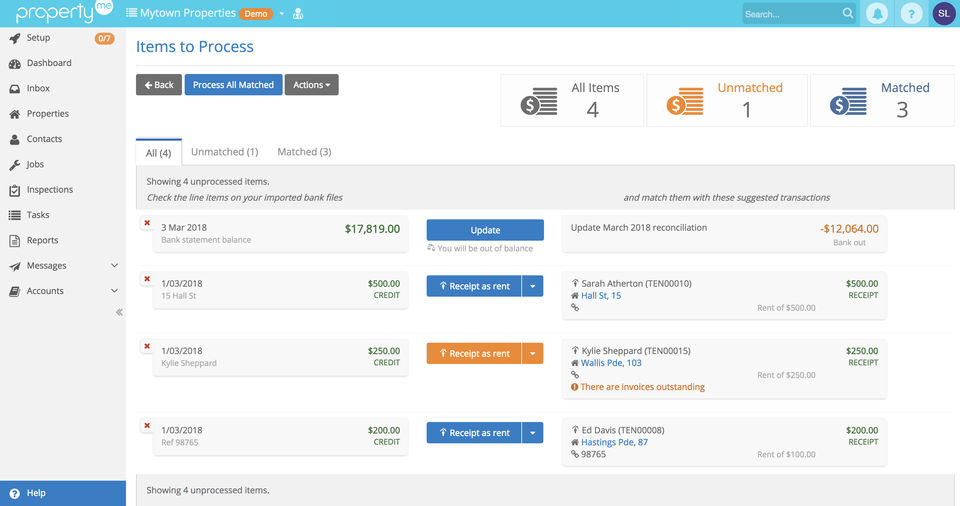Image resolution: width=960 pixels, height=506 pixels.
Task: Click the -$12,064.00 Bank out amount
Action: [849, 228]
